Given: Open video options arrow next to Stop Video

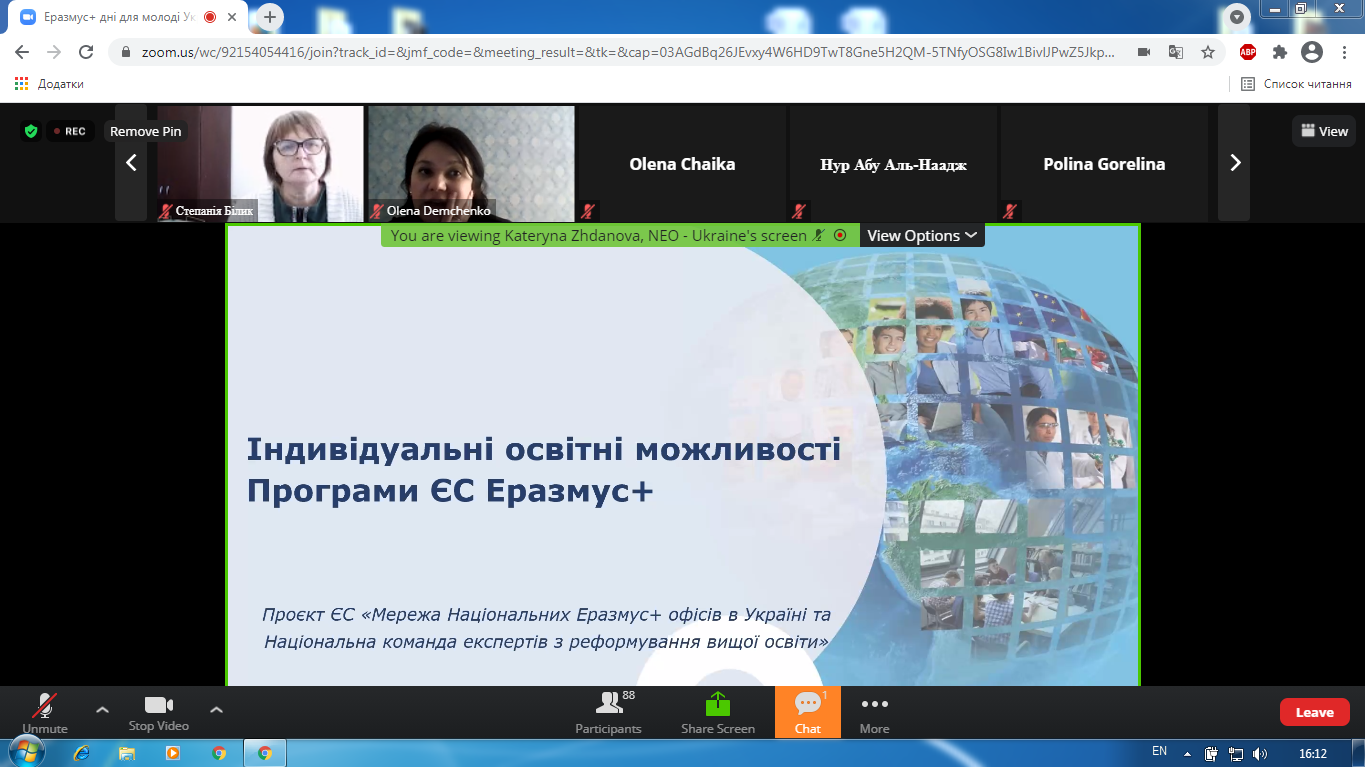Looking at the screenshot, I should click(x=216, y=710).
